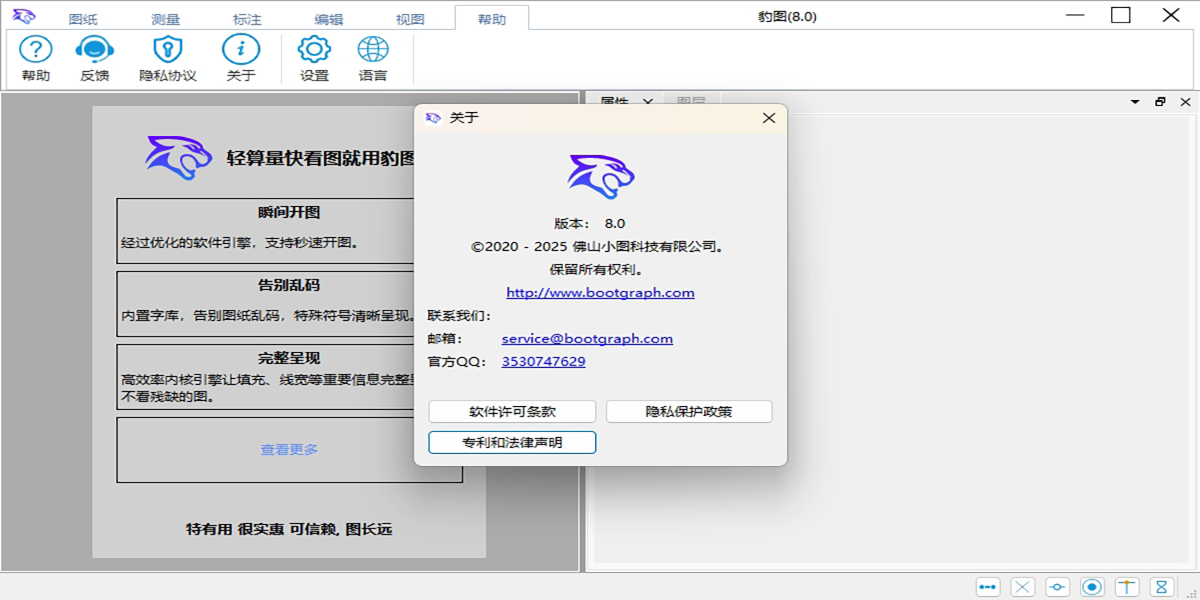The width and height of the screenshot is (1200, 600).
Task: Click the panther logo on welcome page
Action: (179, 158)
